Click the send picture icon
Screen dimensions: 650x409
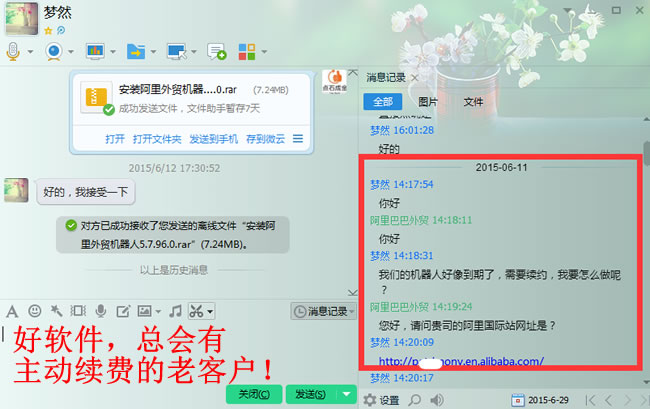tap(144, 311)
